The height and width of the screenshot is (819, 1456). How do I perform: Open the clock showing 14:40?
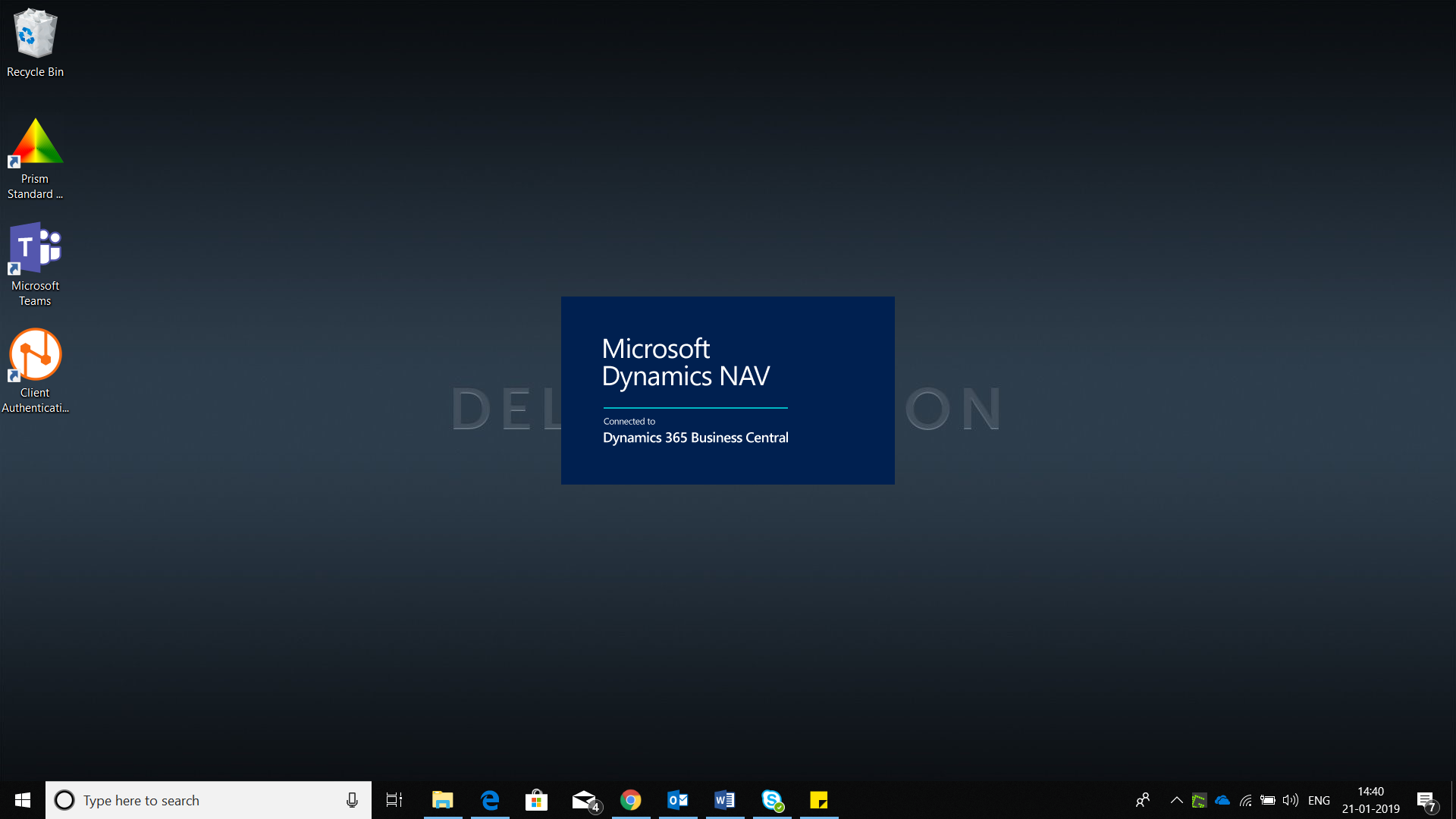(1370, 800)
